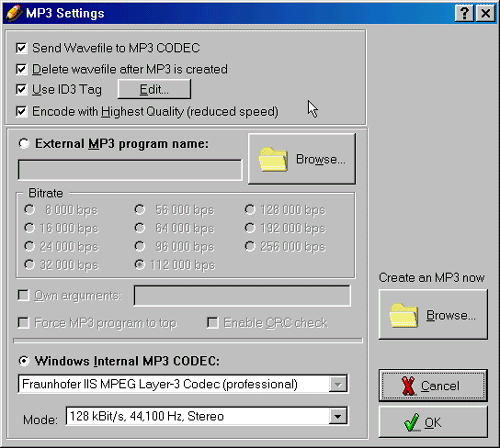Toggle Own arguments checkbox
500x448 pixels.
23,295
